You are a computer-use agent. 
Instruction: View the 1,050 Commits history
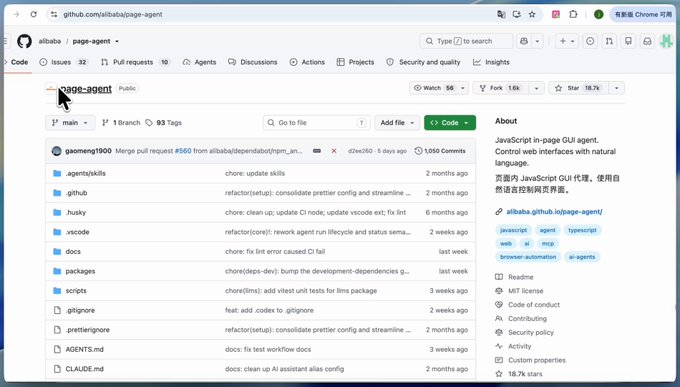point(440,151)
